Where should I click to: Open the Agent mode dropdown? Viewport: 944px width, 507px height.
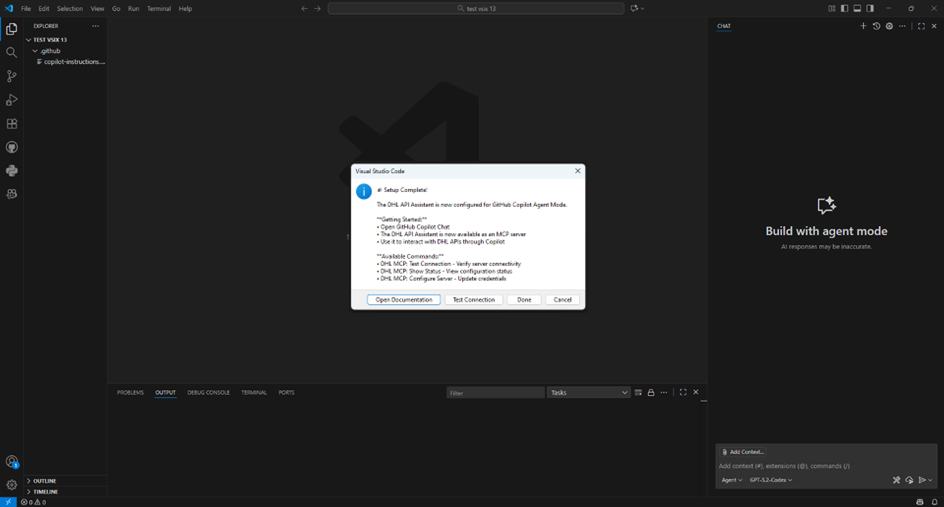coord(732,480)
